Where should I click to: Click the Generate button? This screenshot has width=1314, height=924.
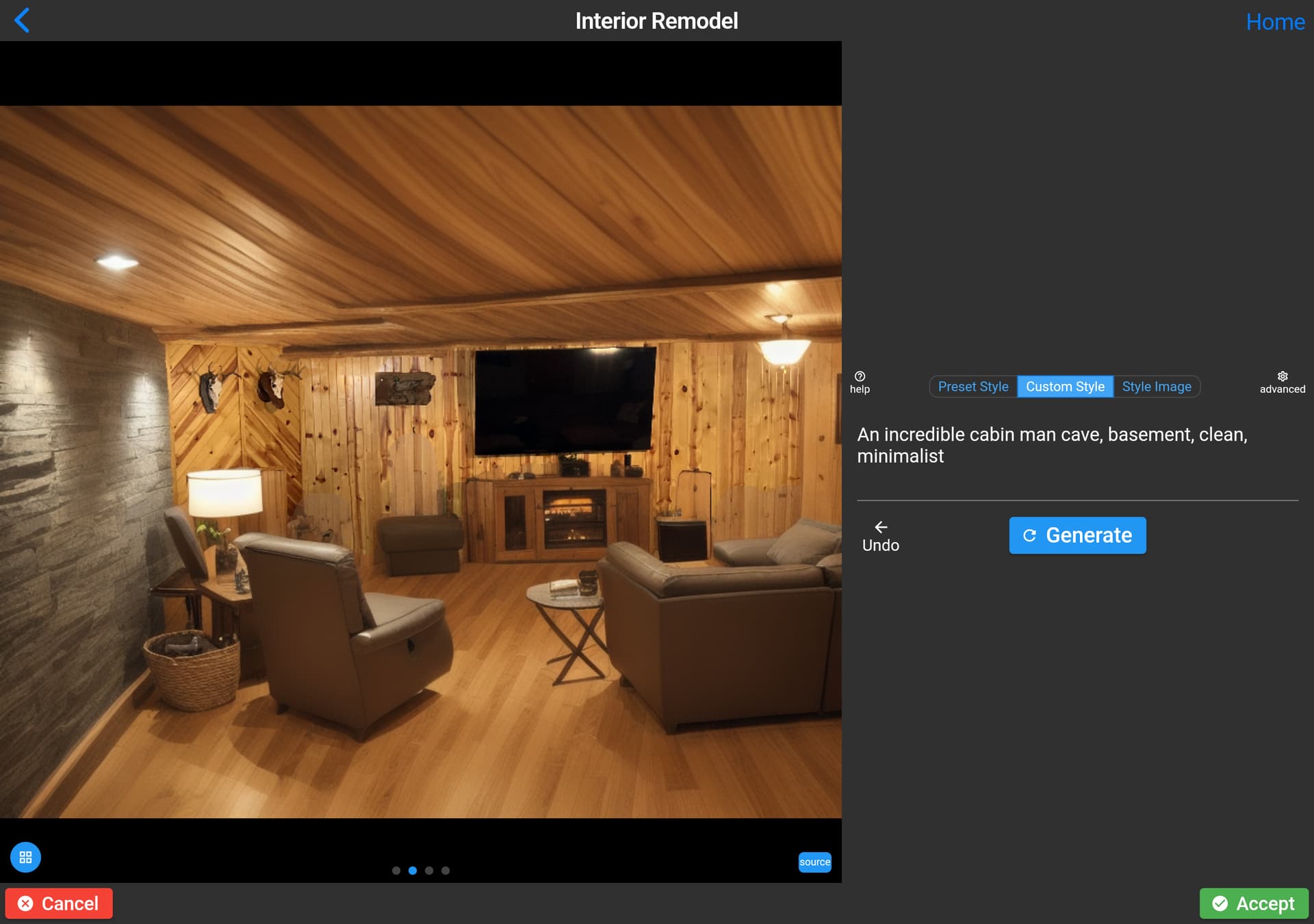(x=1077, y=535)
